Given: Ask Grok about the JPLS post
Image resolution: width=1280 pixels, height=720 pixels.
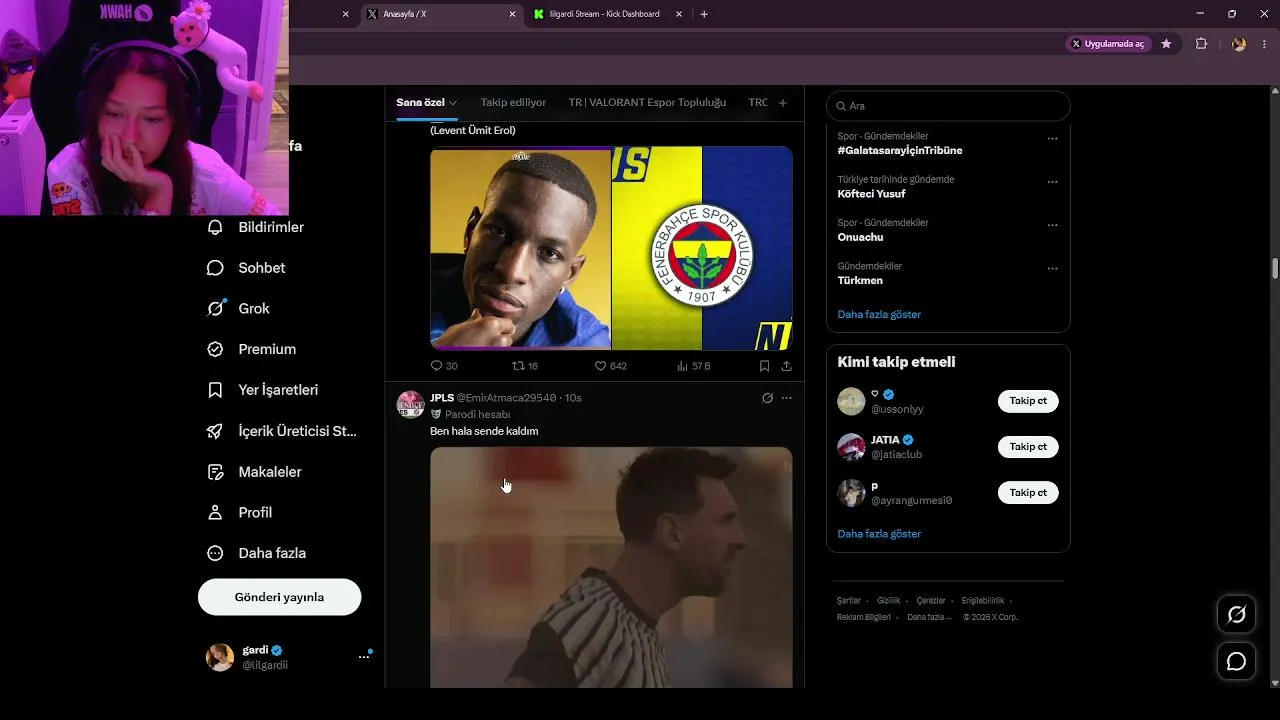Looking at the screenshot, I should coord(767,398).
